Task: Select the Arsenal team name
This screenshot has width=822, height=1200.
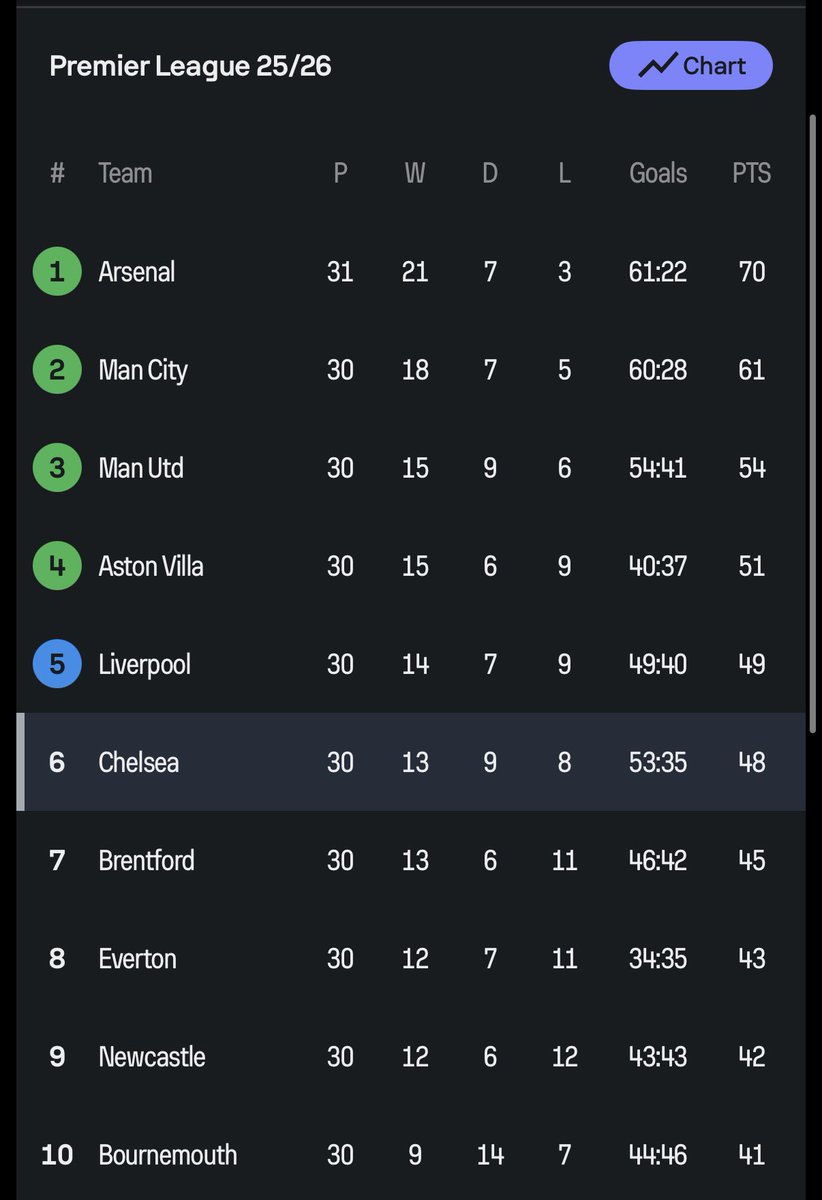Action: pyautogui.click(x=137, y=271)
